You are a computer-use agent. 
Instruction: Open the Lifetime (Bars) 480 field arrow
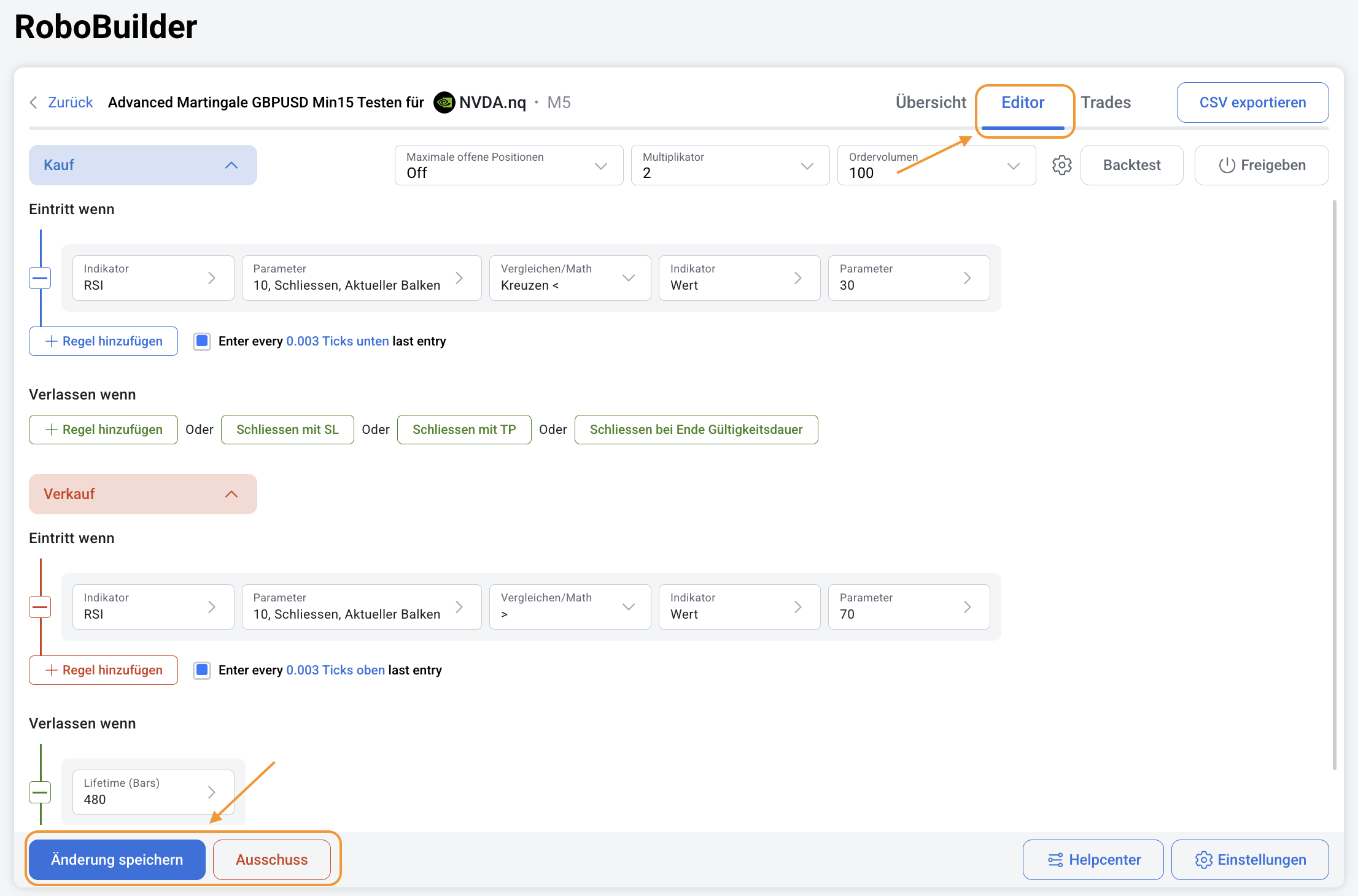point(212,792)
